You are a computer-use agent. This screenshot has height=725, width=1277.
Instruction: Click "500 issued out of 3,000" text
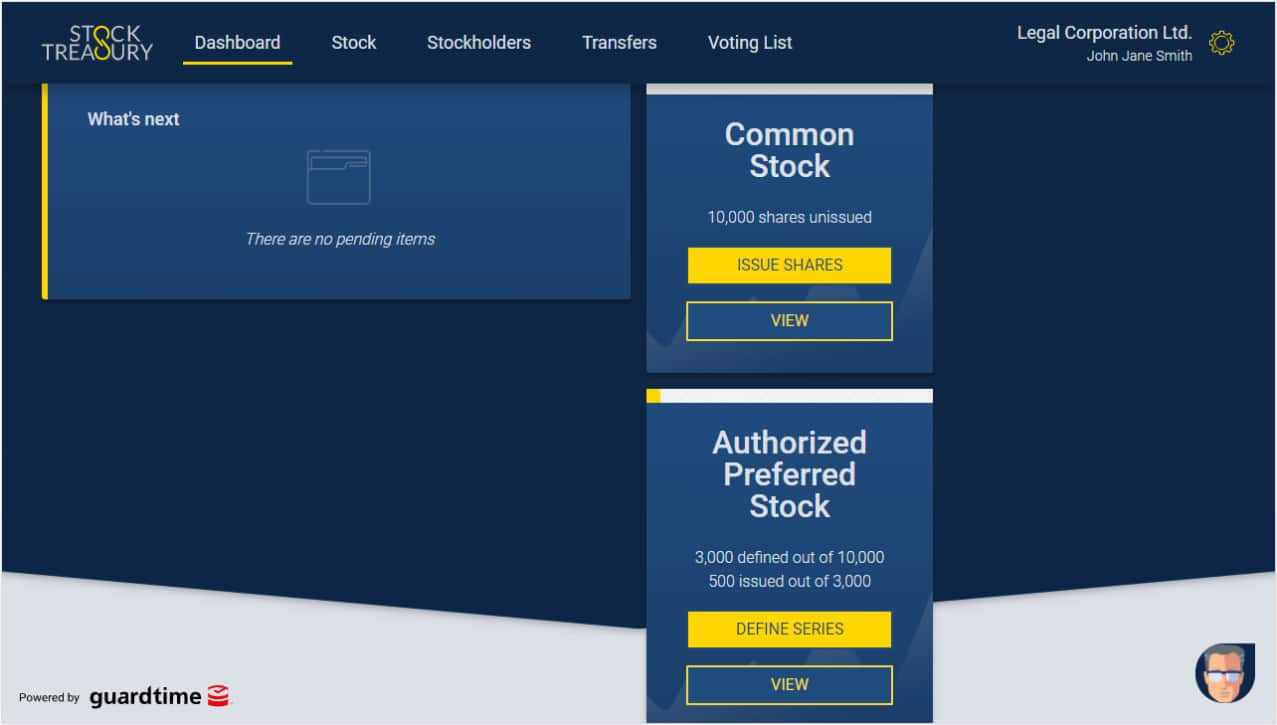[789, 581]
